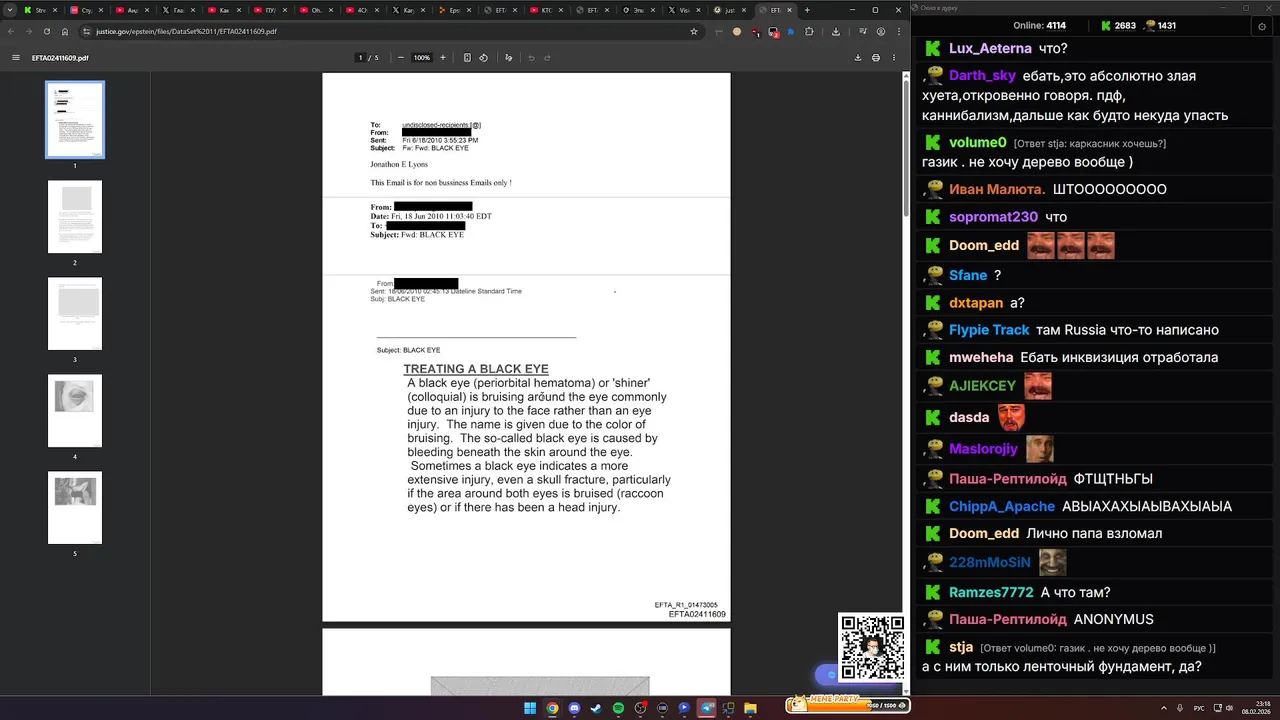Click username Ramzes7772 in chat
Viewport: 1280px width, 720px height.
991,592
